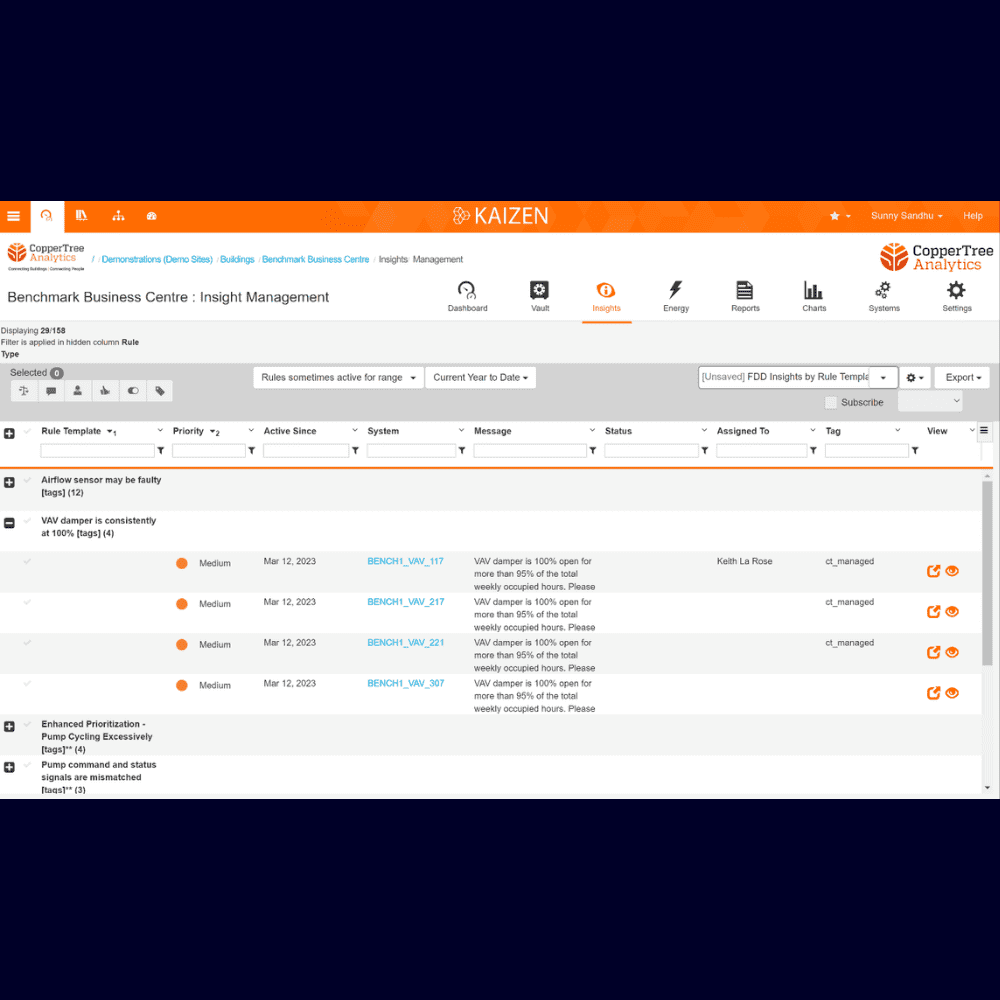Open the Export dropdown
The width and height of the screenshot is (1000, 1000).
[x=962, y=378]
